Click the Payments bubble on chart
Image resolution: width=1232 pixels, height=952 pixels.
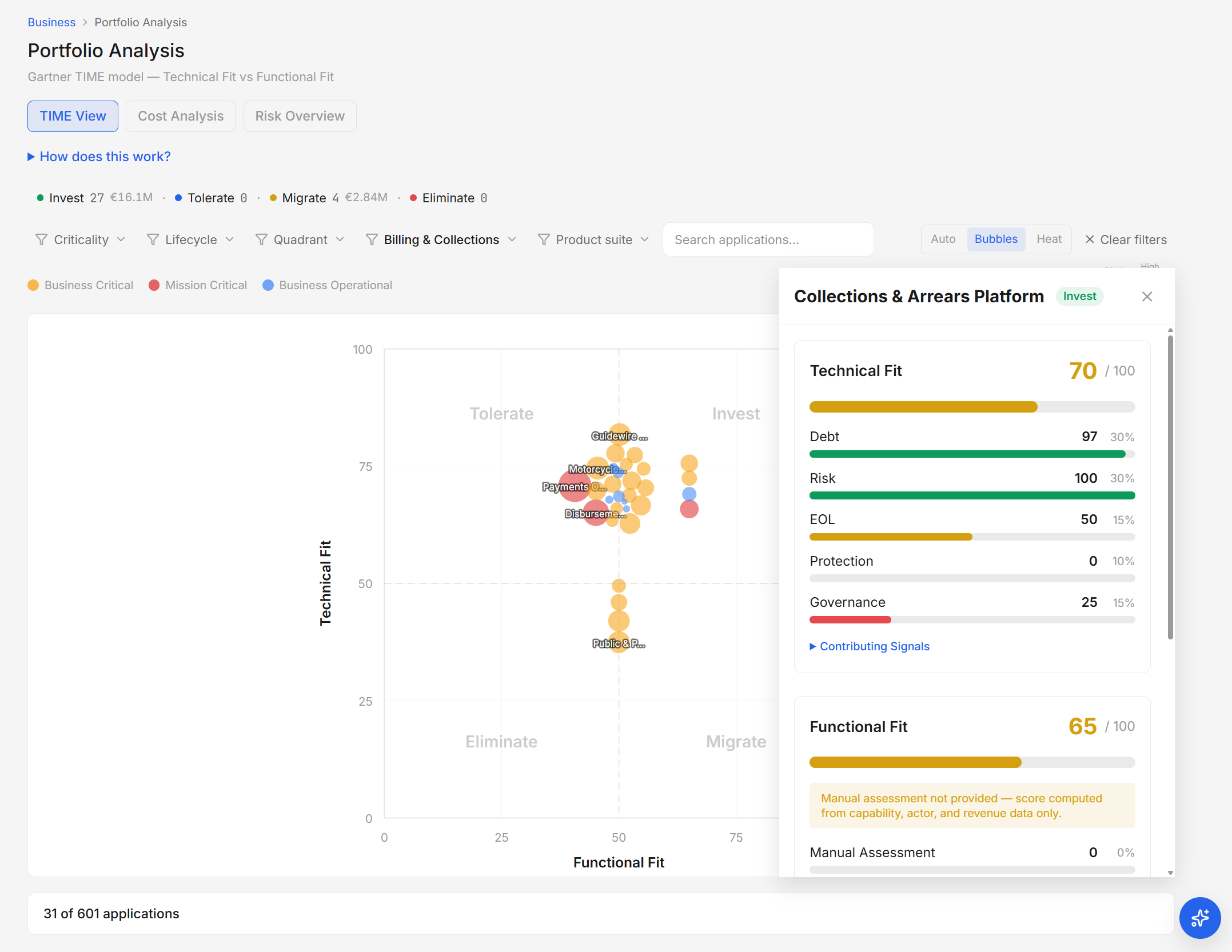point(574,487)
